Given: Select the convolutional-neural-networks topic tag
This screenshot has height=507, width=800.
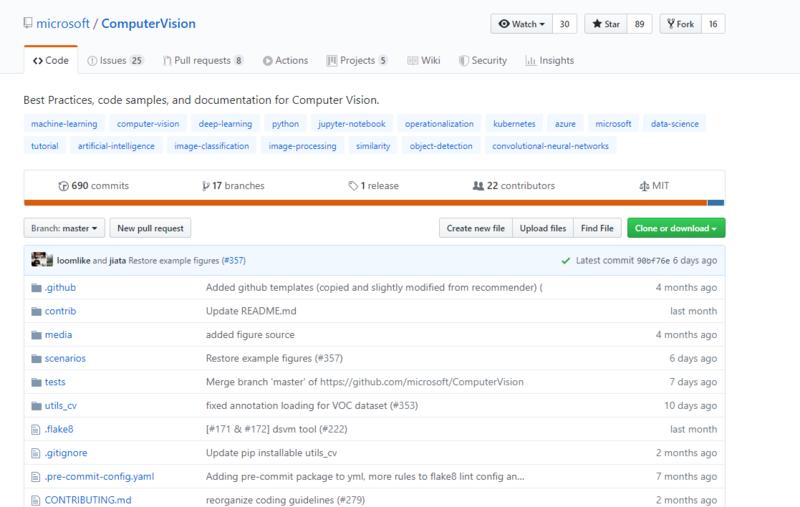Looking at the screenshot, I should 551,146.
